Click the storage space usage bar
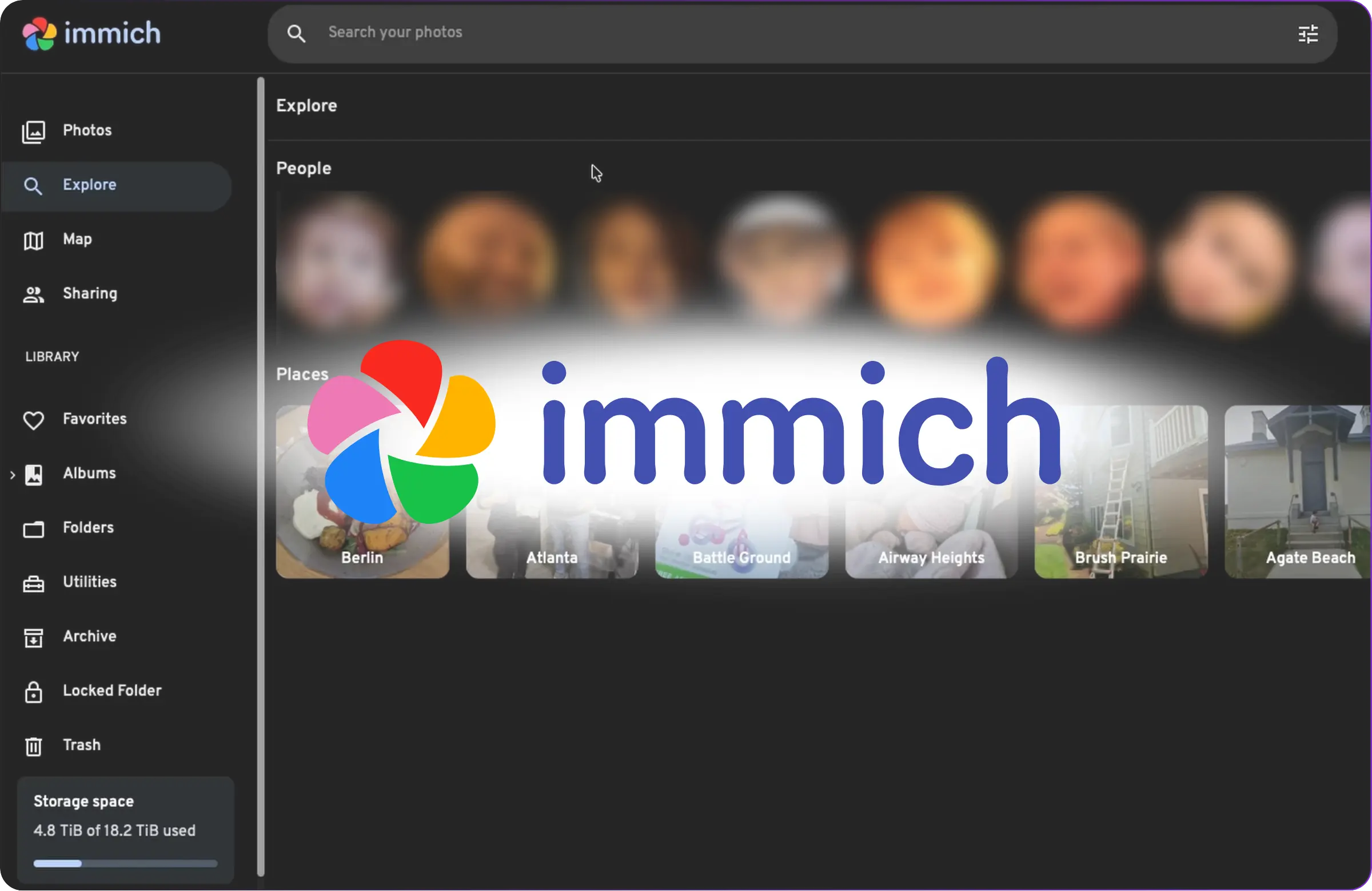This screenshot has height=891, width=1372. [126, 865]
